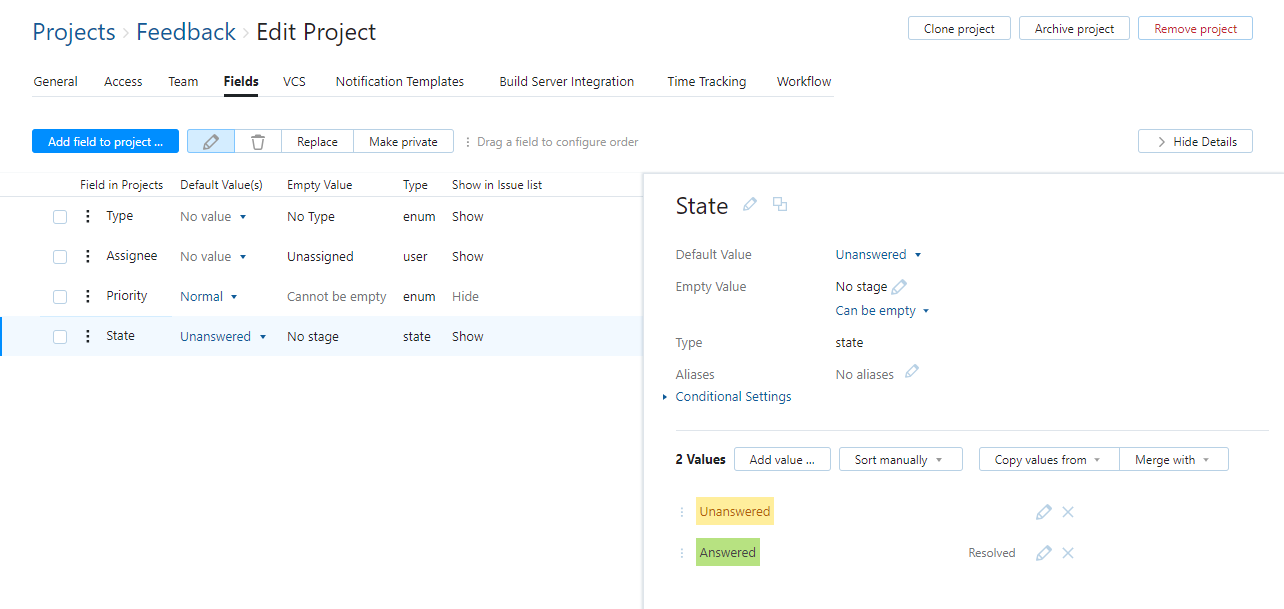Screen dimensions: 1284x609
Task: Click the yellow Unanswered value color tag
Action: (735, 512)
